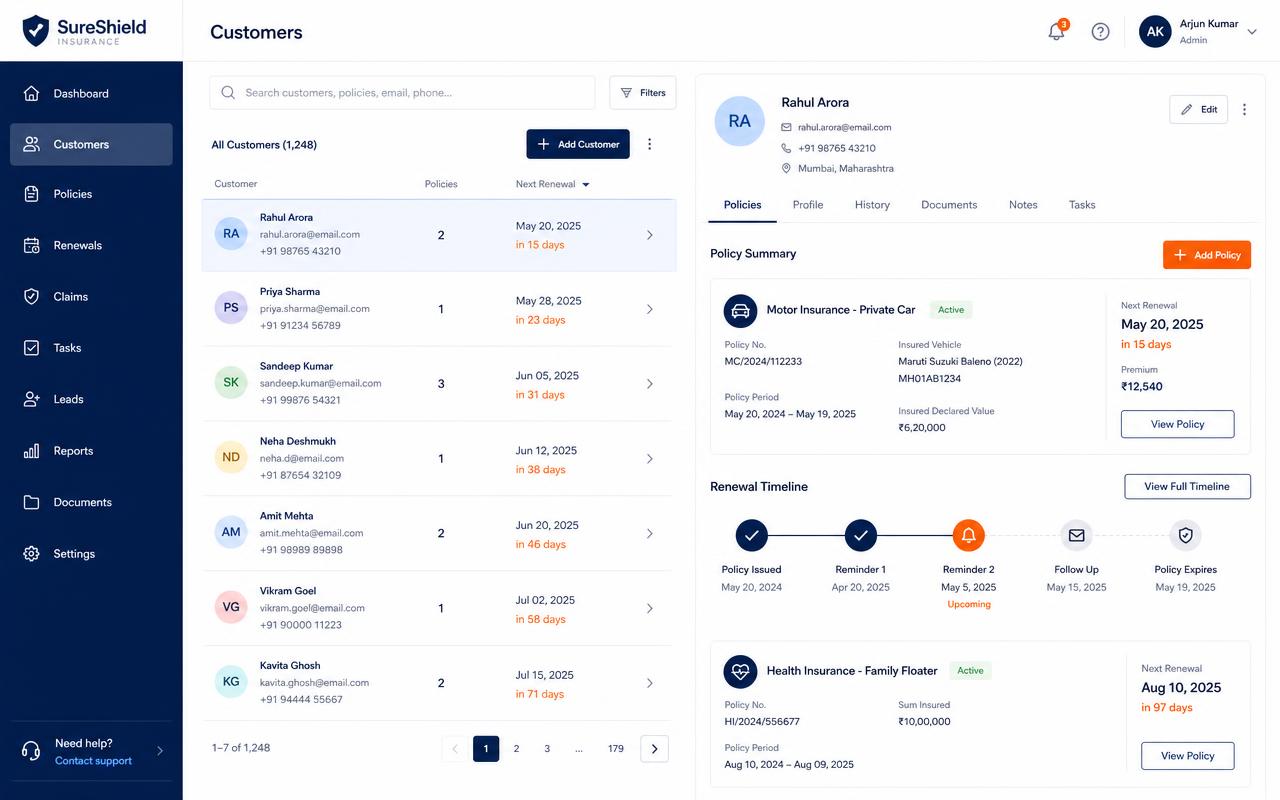Click the Health Insurance heart icon
The height and width of the screenshot is (800, 1280).
[740, 671]
